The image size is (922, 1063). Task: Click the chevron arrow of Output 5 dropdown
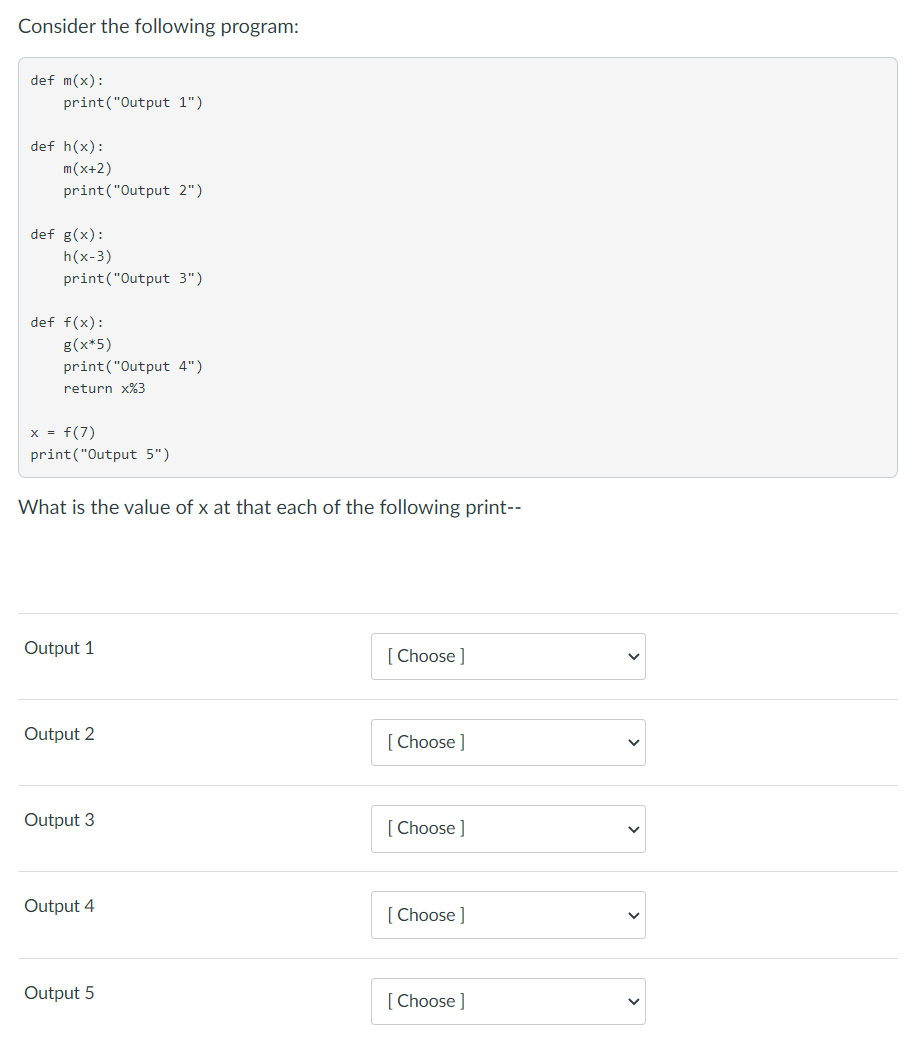[633, 1001]
